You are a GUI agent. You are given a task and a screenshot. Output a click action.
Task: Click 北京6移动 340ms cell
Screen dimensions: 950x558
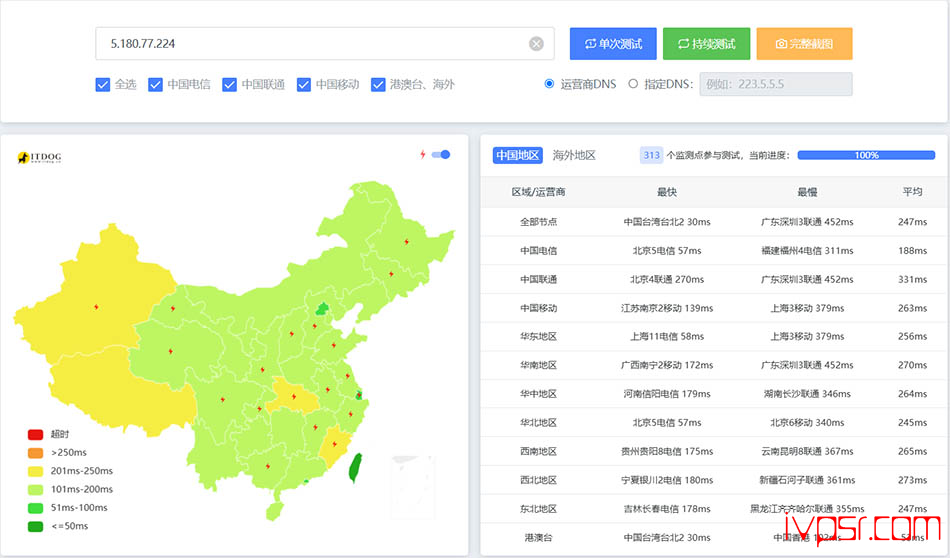pos(807,423)
